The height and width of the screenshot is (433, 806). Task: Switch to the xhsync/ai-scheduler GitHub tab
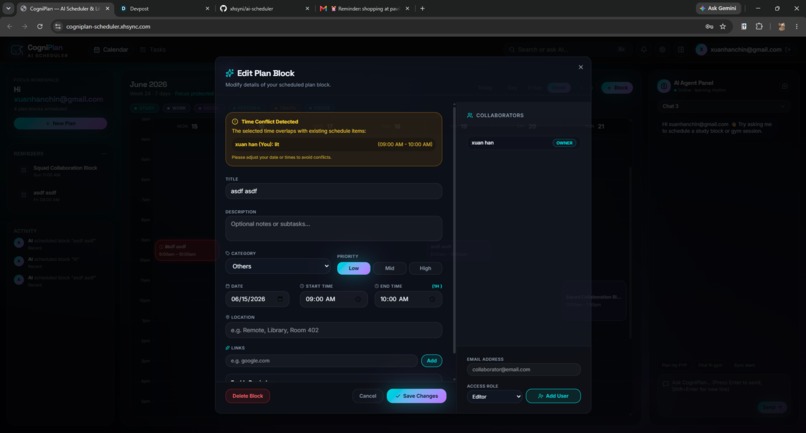(x=264, y=9)
